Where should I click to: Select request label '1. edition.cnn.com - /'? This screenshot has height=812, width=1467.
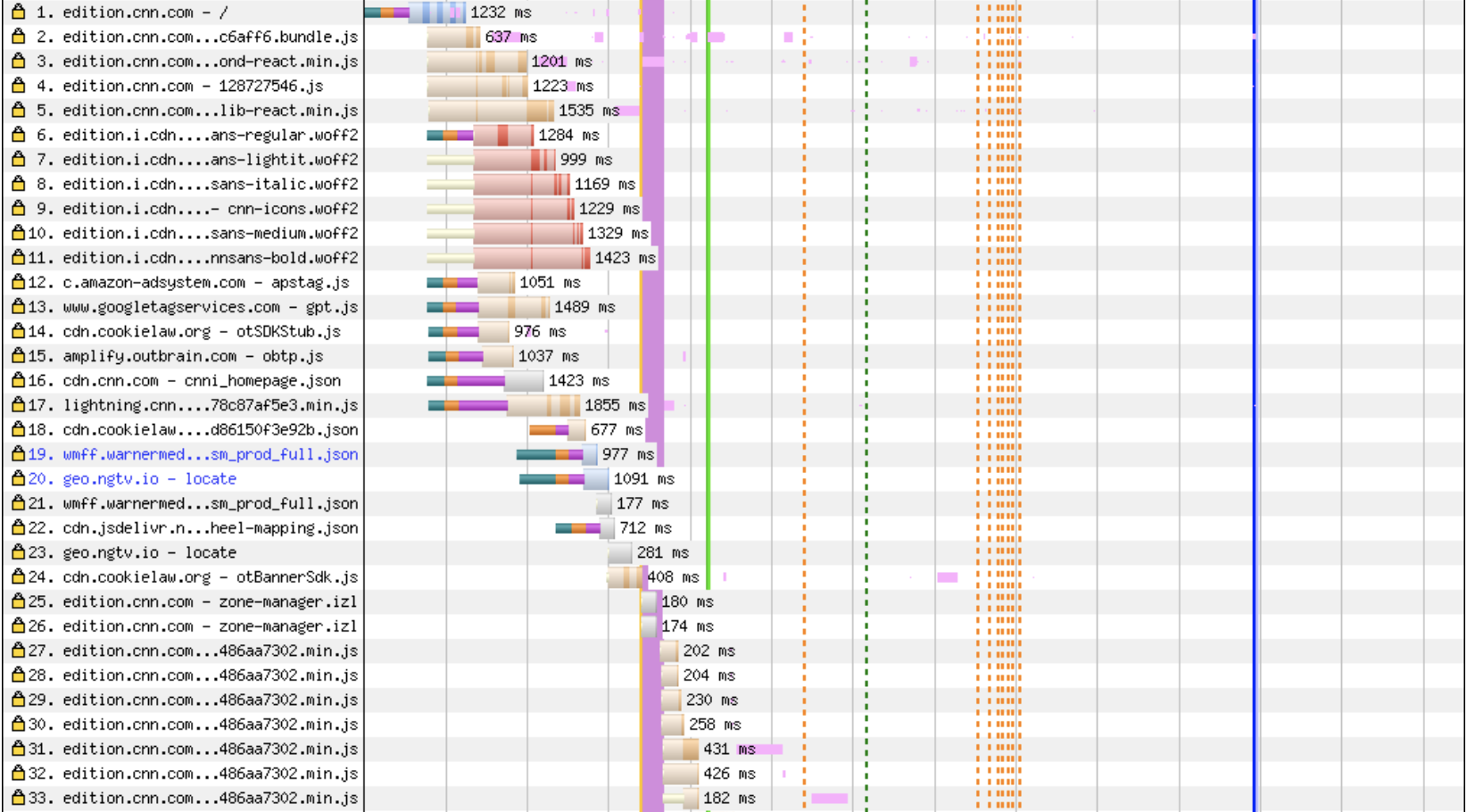(x=132, y=12)
